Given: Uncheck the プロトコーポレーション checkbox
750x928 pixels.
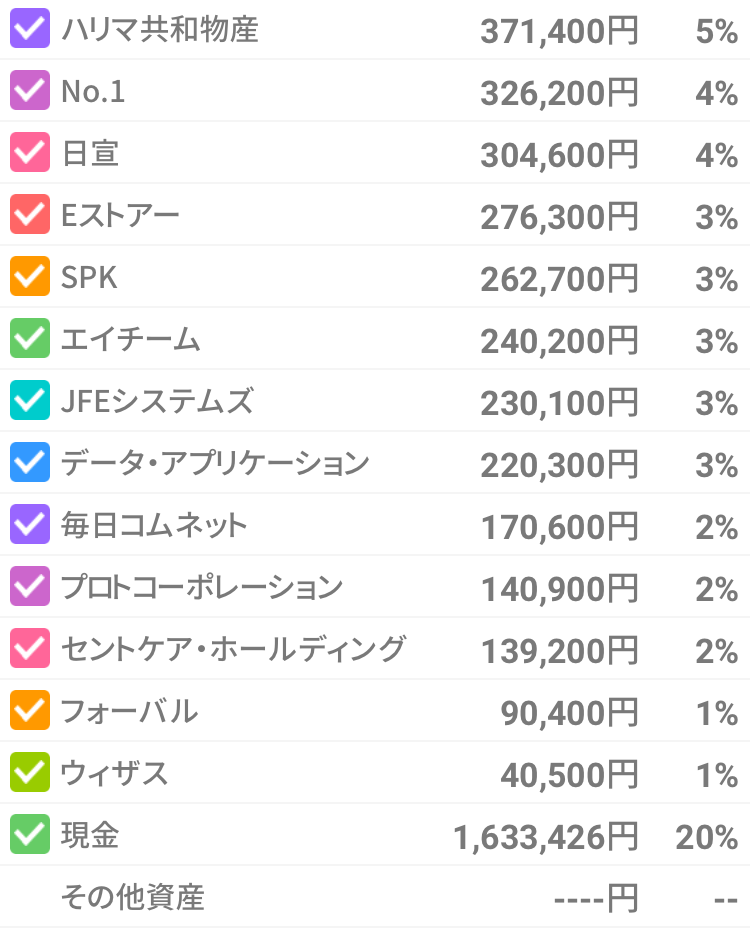Looking at the screenshot, I should pos(29,588).
